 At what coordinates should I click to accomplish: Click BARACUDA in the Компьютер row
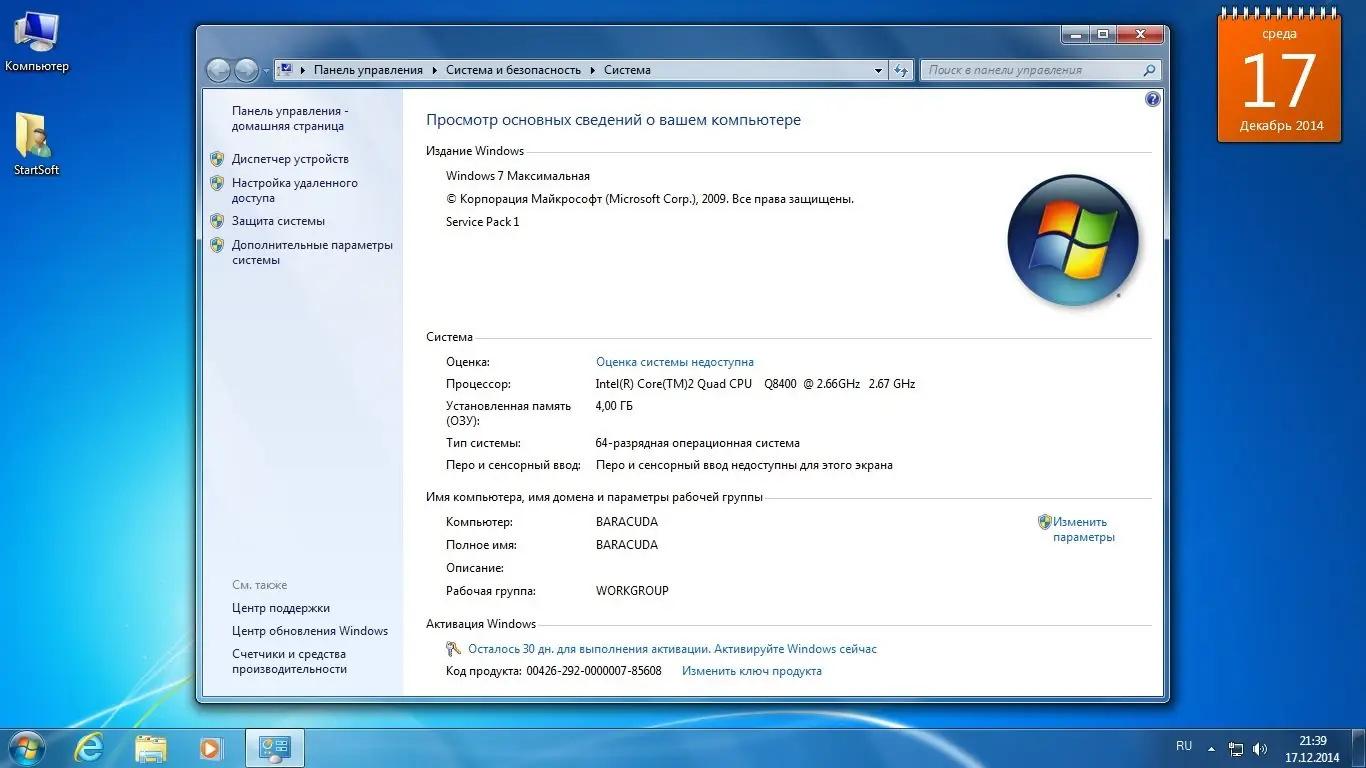click(627, 522)
